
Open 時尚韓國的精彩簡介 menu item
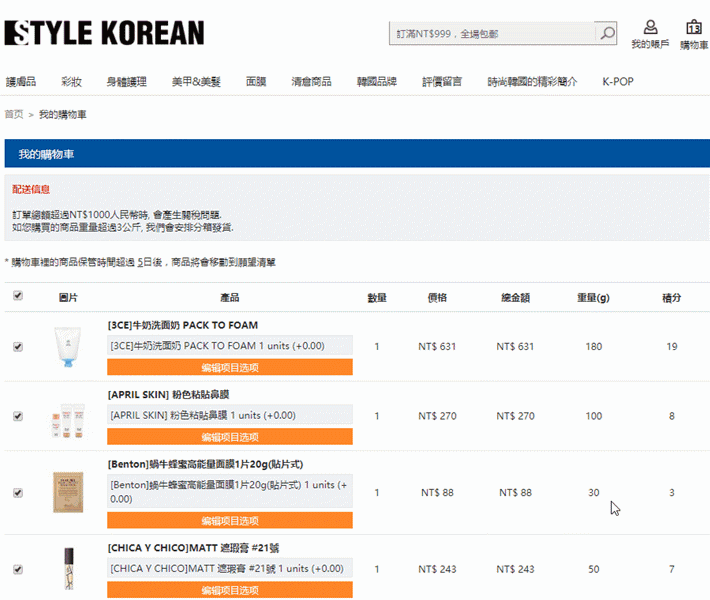[x=532, y=82]
